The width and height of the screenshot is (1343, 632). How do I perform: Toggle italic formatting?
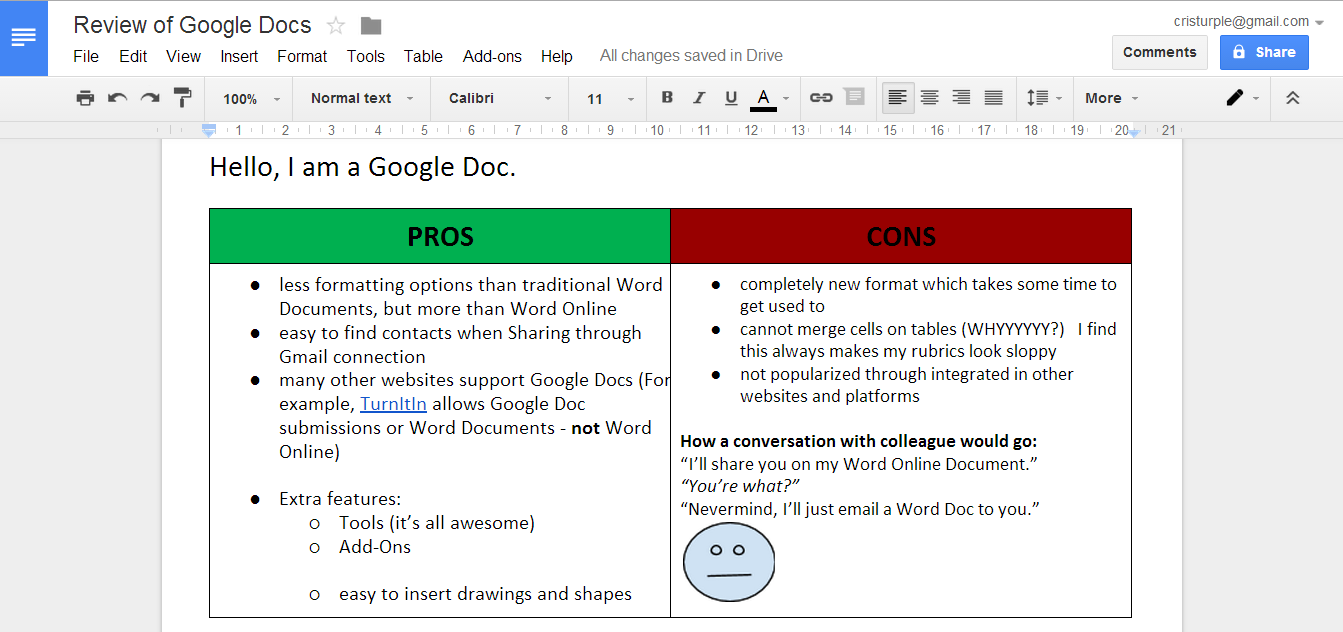pos(699,98)
